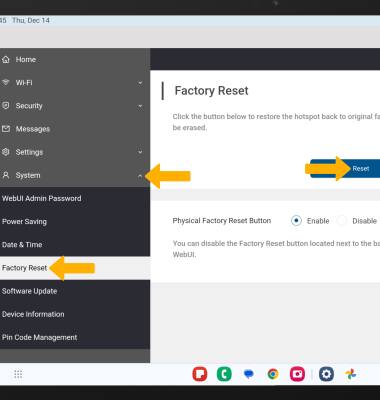Click the Wi-Fi label in the sidebar

(x=24, y=83)
